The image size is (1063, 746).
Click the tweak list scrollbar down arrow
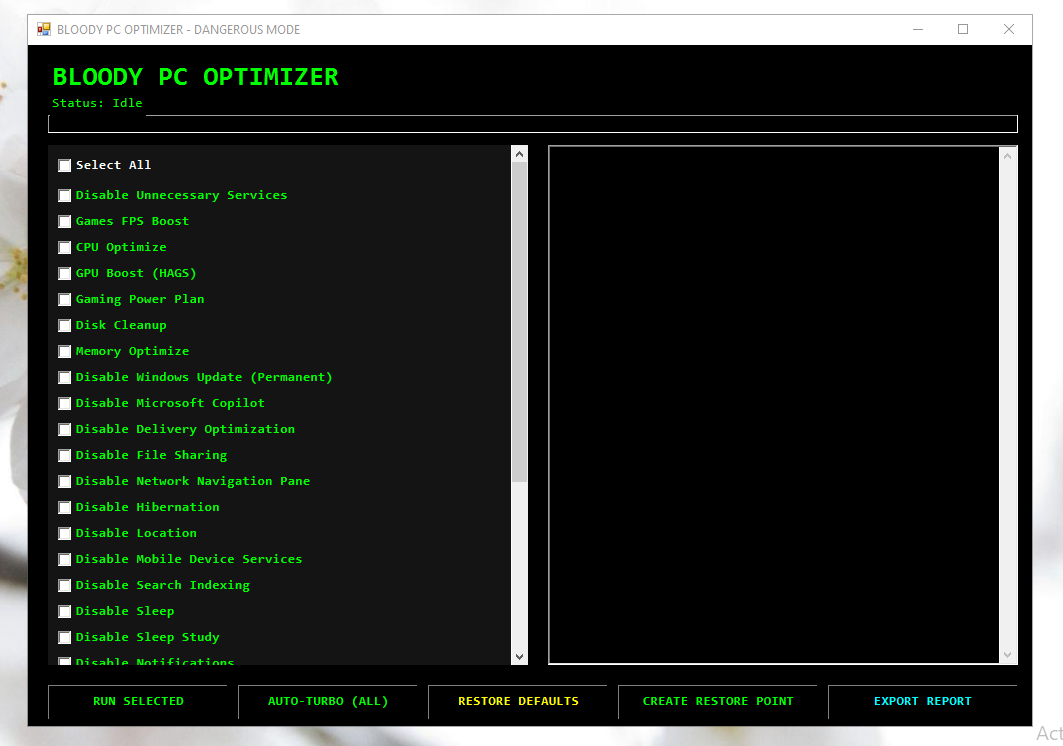tap(519, 656)
